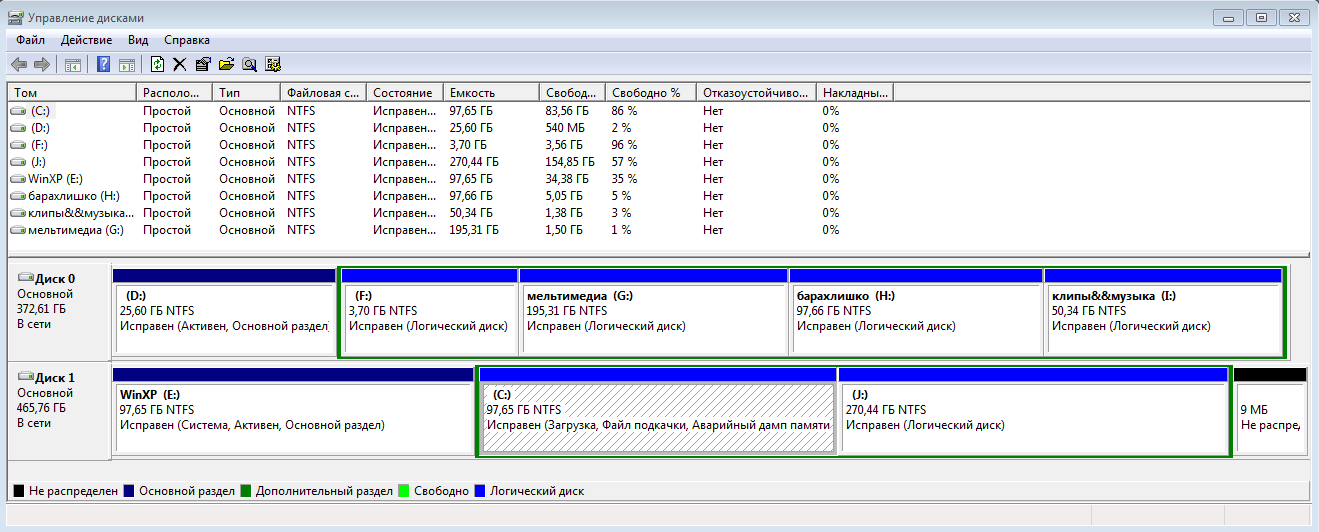
Task: Click the 1,50 ГБ free space cell
Action: [x=564, y=230]
